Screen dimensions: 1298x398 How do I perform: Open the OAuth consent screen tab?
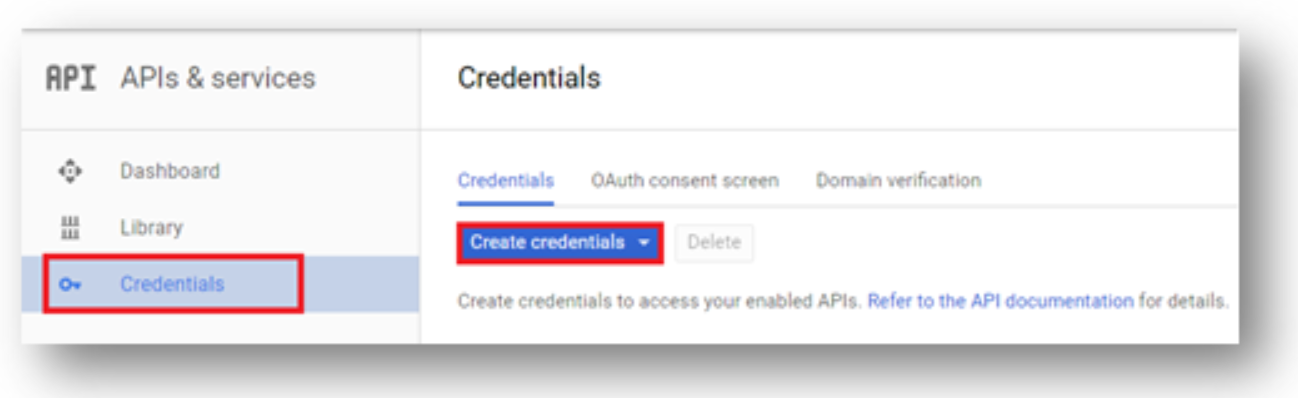[x=684, y=181]
